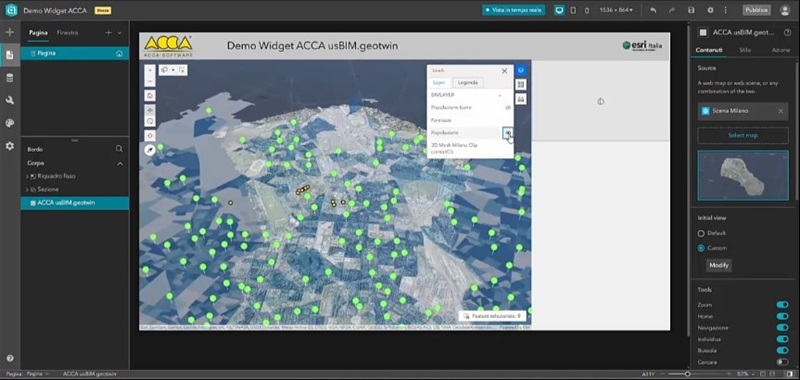This screenshot has height=380, width=800.
Task: Open the Insert widget plus panel
Action: pos(10,32)
